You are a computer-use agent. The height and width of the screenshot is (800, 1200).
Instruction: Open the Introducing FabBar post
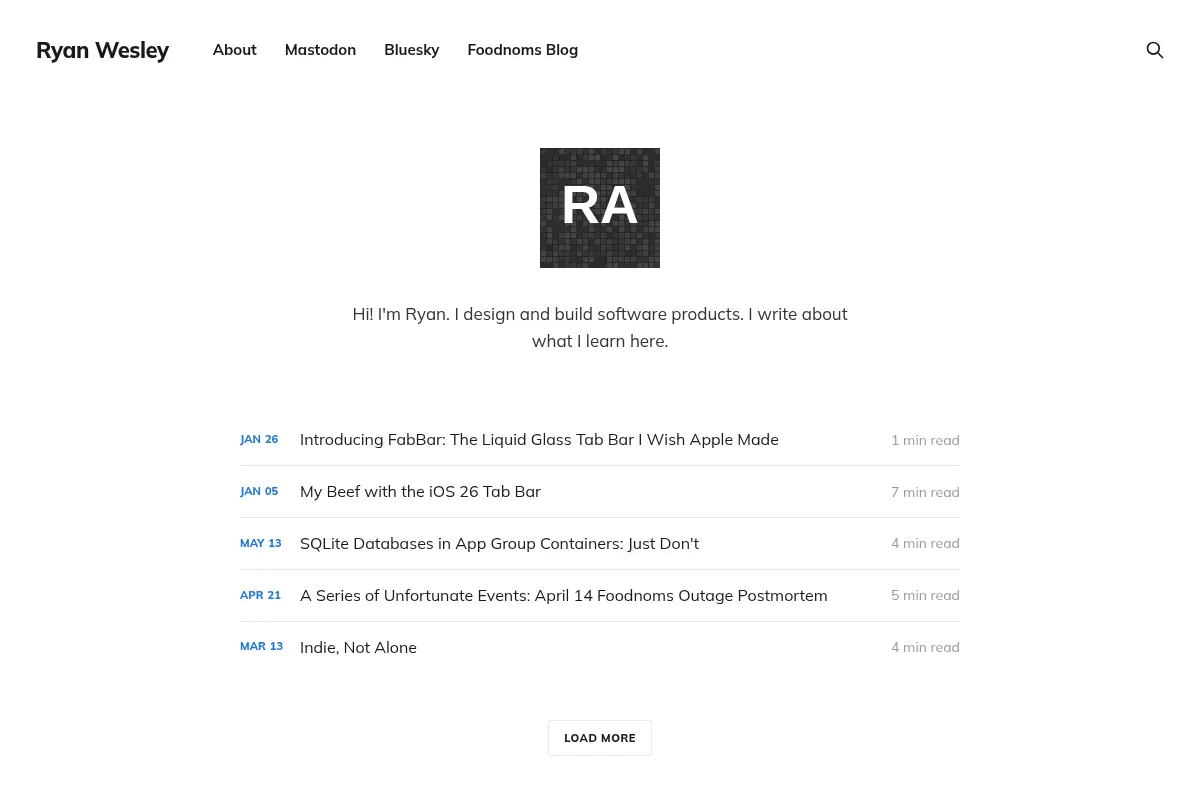(x=539, y=440)
